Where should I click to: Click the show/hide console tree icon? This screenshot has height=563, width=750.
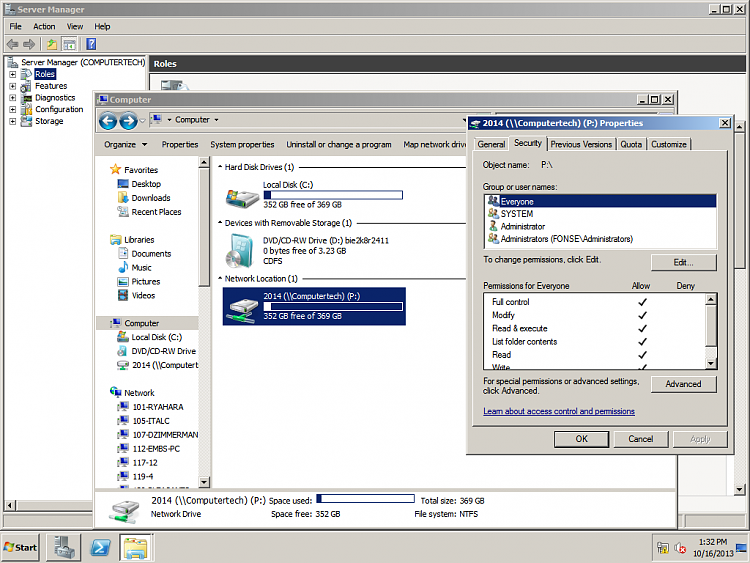coord(69,44)
